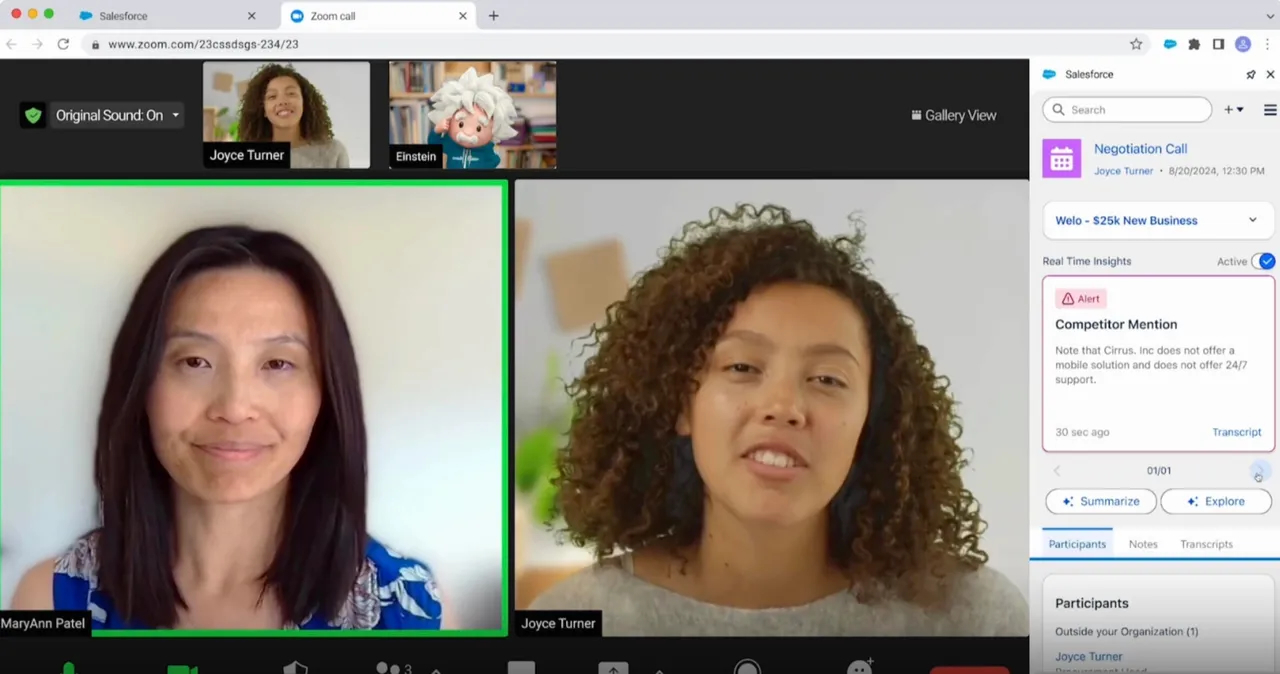Close the Salesforce browser tab
The width and height of the screenshot is (1280, 674).
pyautogui.click(x=251, y=16)
